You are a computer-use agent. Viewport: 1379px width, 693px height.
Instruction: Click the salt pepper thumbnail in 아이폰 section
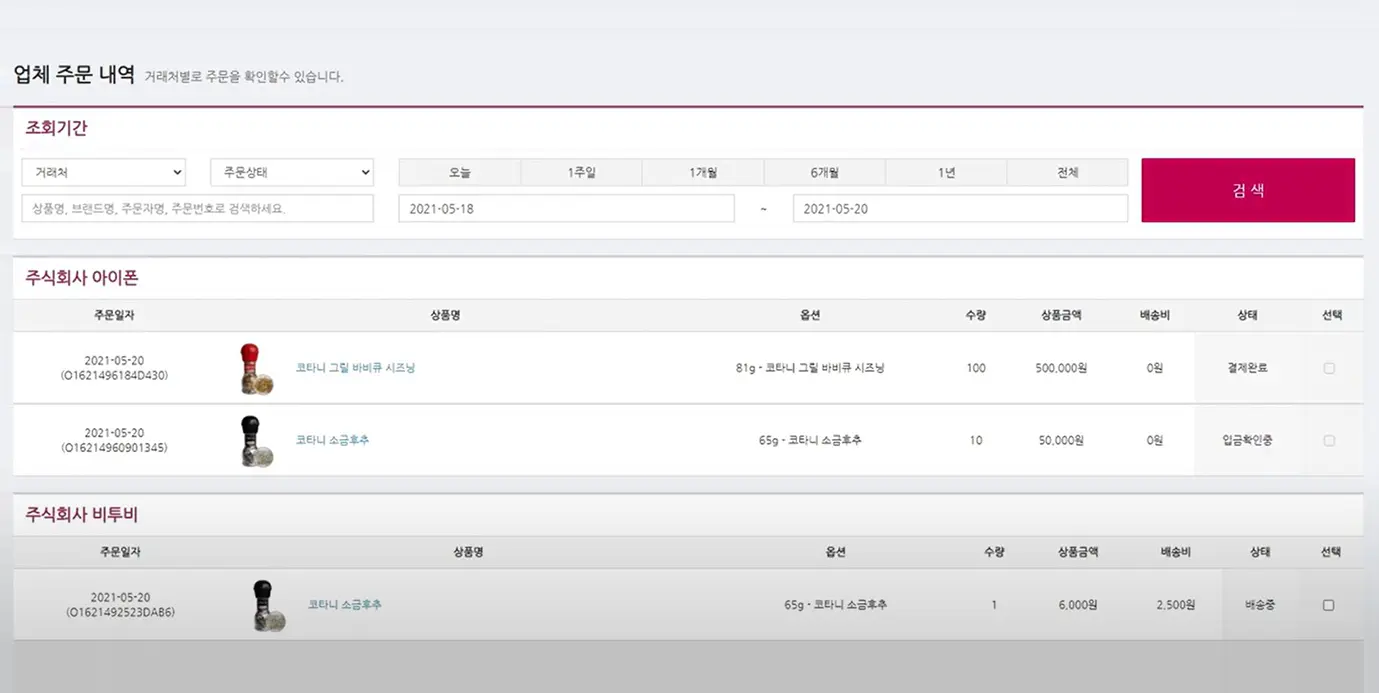(x=256, y=441)
